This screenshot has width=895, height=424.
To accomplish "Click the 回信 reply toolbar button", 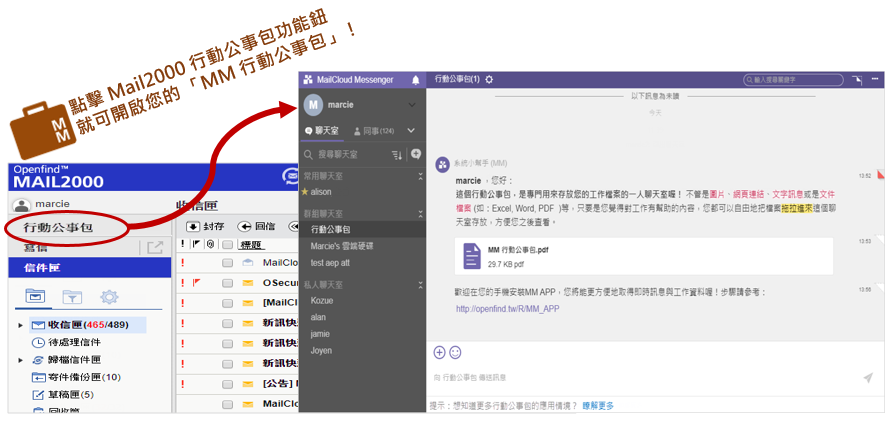I will [256, 227].
